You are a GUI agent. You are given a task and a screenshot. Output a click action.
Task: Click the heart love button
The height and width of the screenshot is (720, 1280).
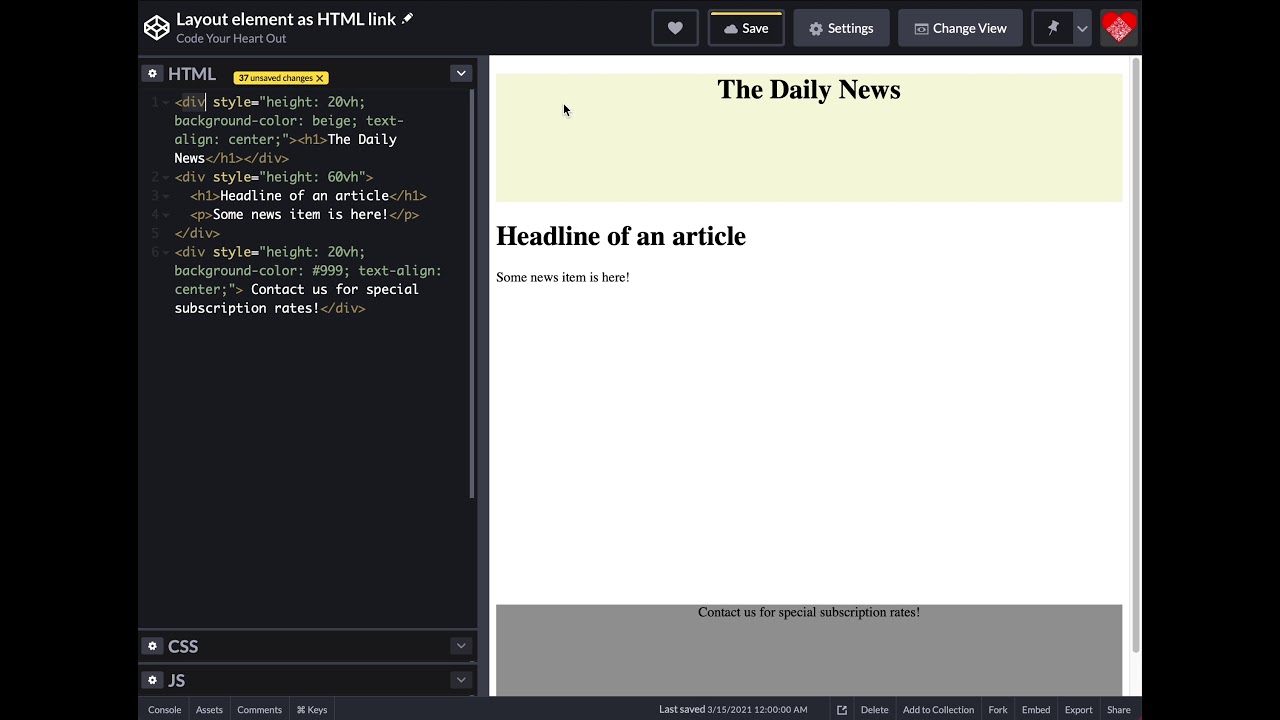click(675, 28)
